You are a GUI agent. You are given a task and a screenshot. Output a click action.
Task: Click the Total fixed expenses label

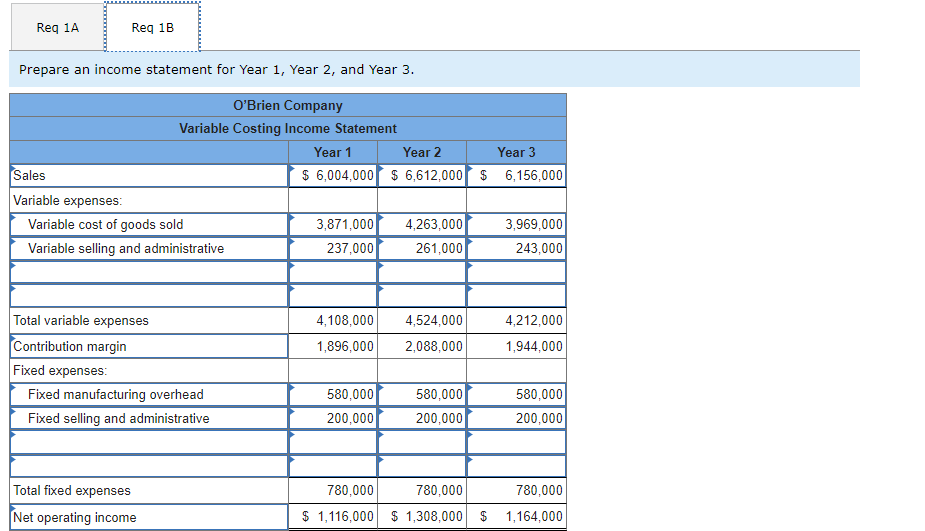(72, 490)
